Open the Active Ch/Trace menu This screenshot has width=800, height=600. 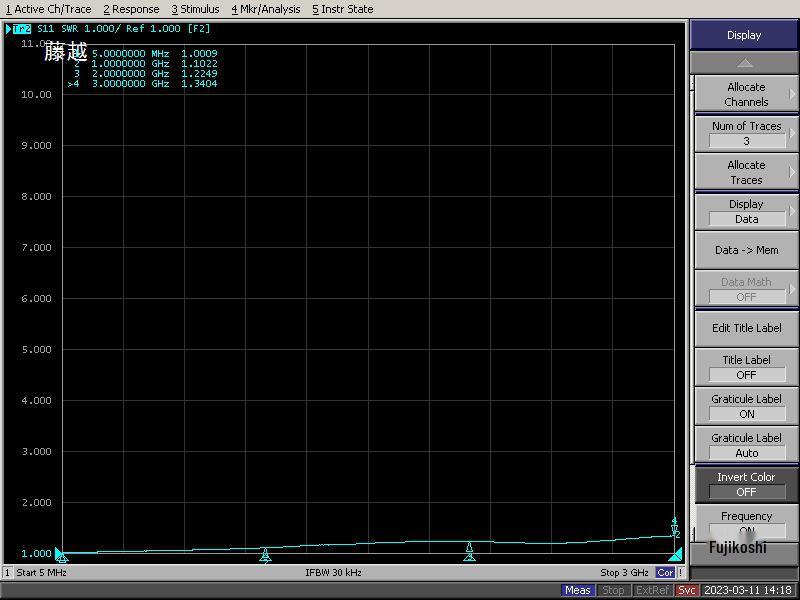click(x=48, y=9)
